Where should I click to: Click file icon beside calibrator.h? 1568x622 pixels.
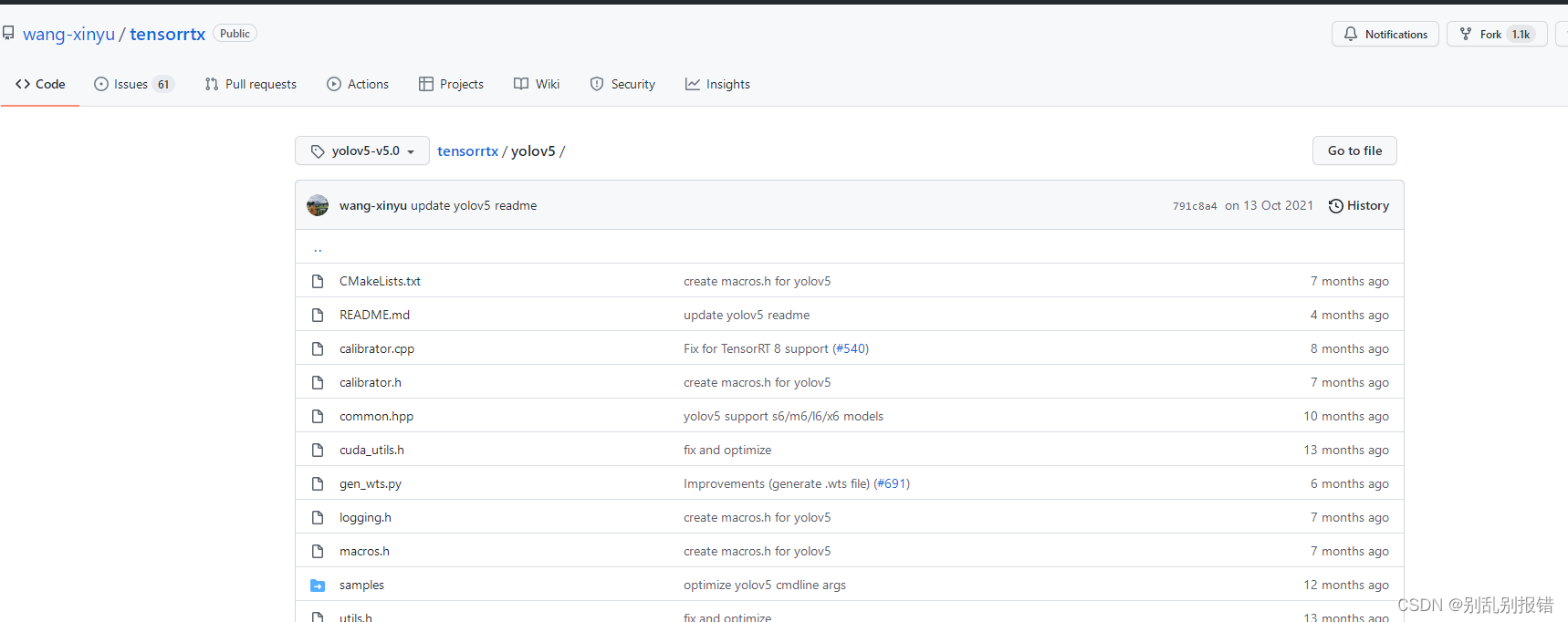pos(318,382)
